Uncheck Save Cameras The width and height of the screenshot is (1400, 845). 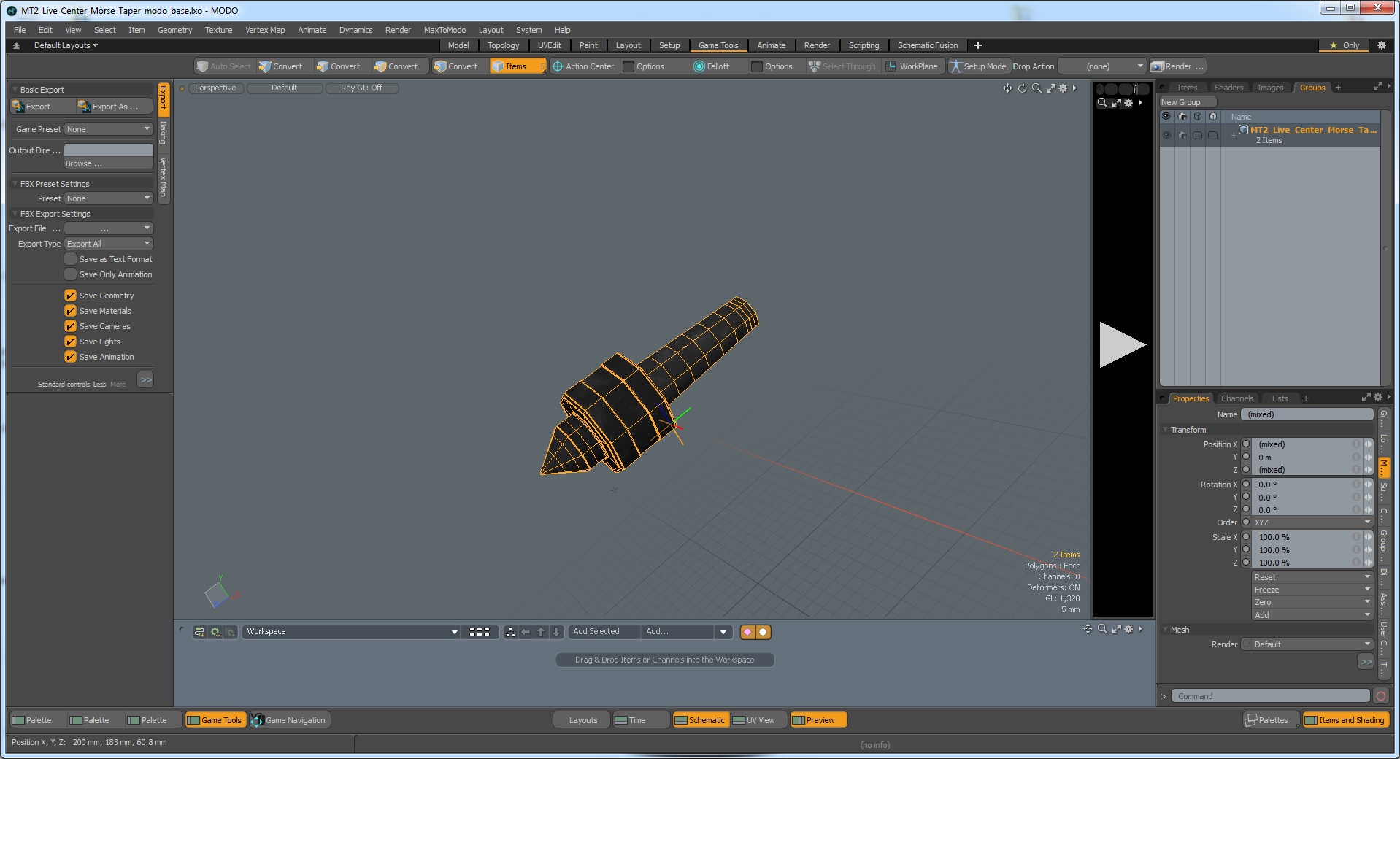pos(71,326)
